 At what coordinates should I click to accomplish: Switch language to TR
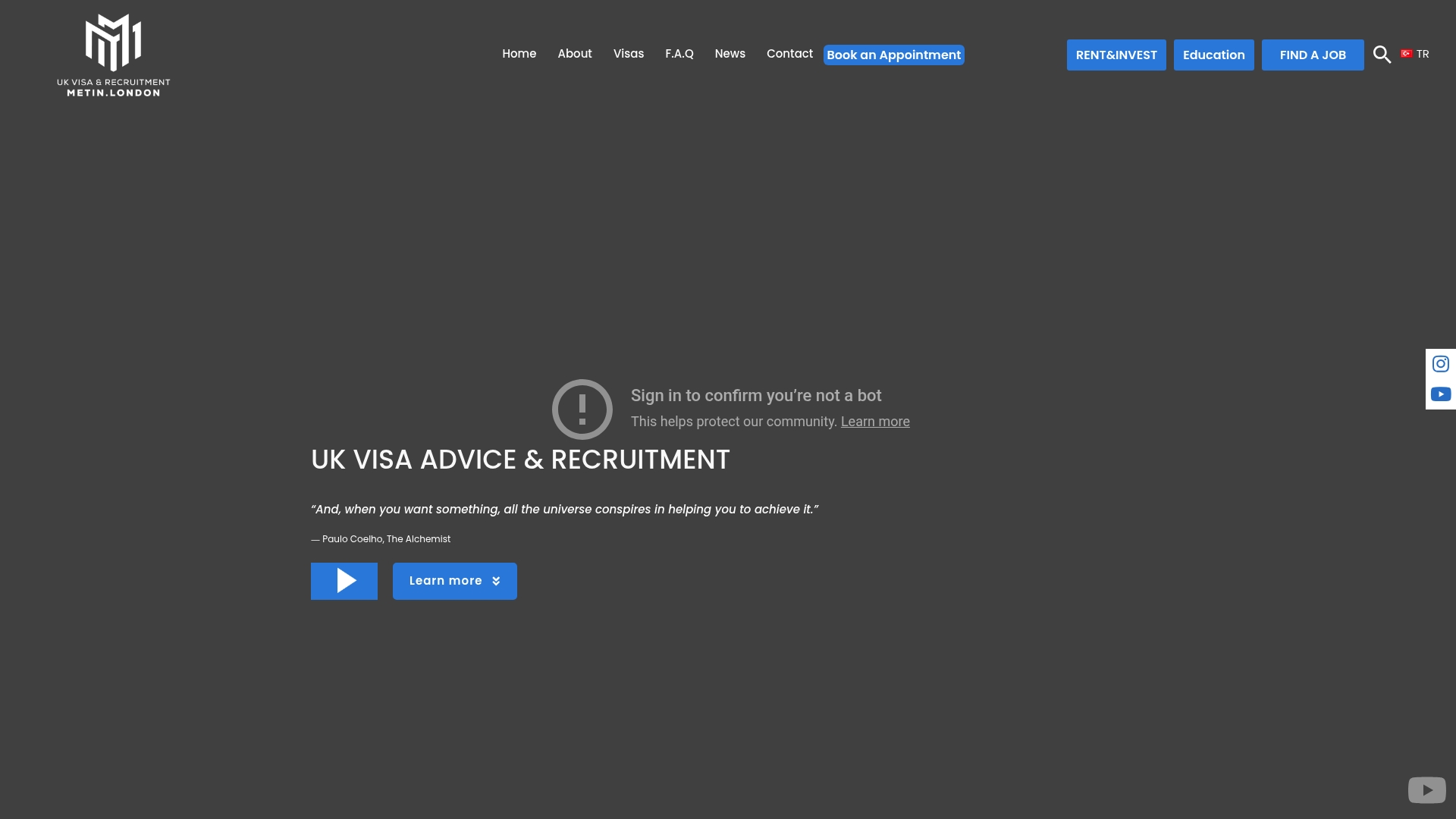(x=1423, y=54)
